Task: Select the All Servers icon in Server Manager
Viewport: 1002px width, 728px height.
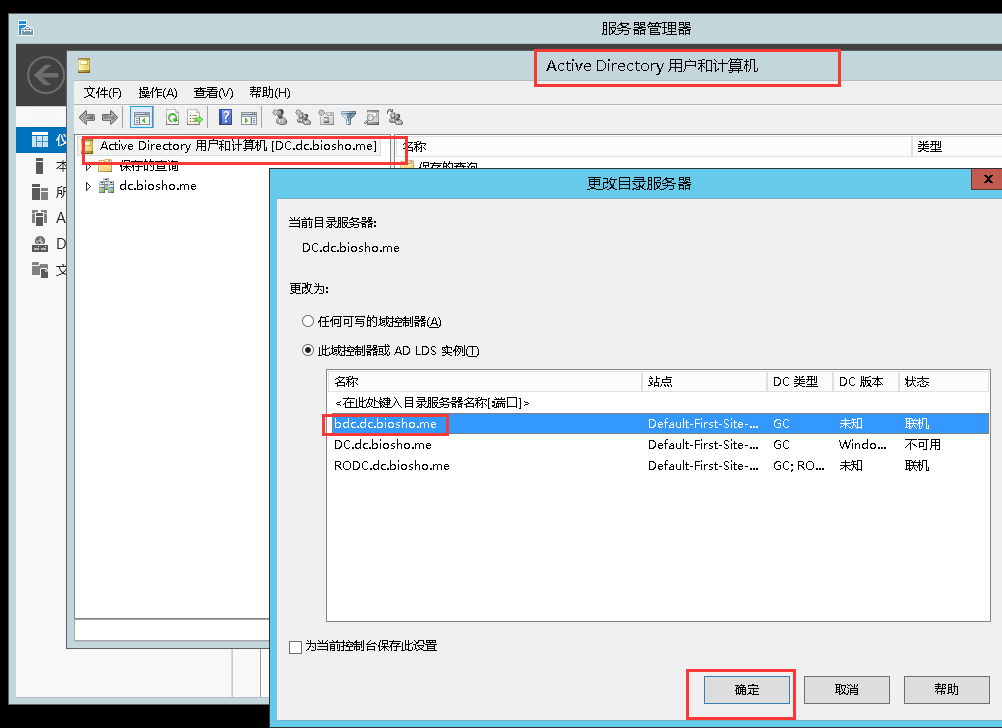Action: (40, 192)
